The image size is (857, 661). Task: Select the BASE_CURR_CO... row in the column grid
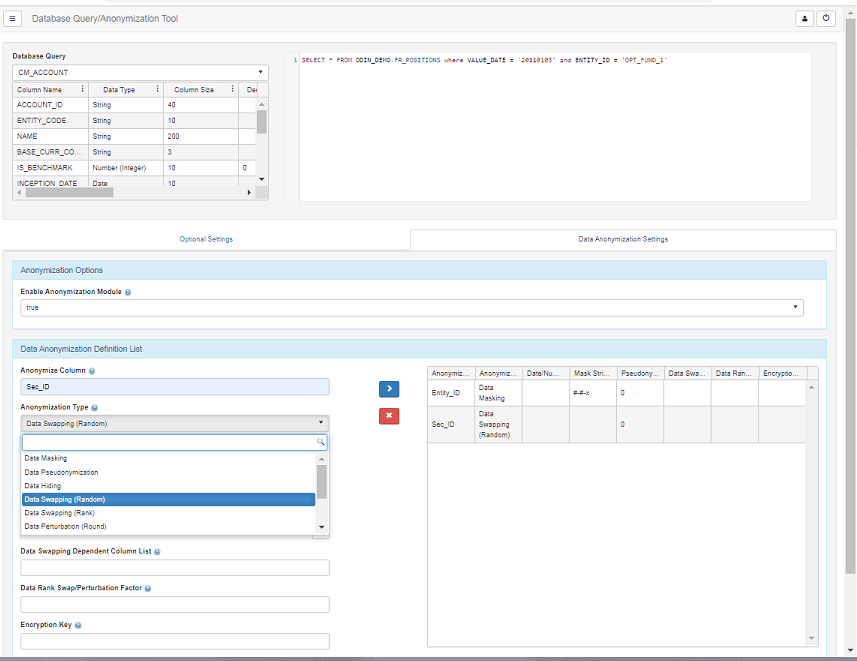point(134,152)
